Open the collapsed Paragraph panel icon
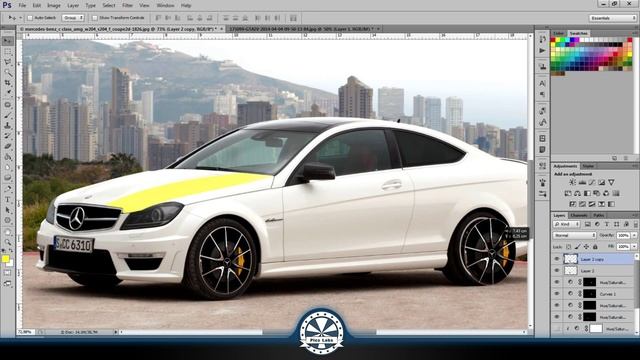Image resolution: width=640 pixels, height=360 pixels. [542, 94]
